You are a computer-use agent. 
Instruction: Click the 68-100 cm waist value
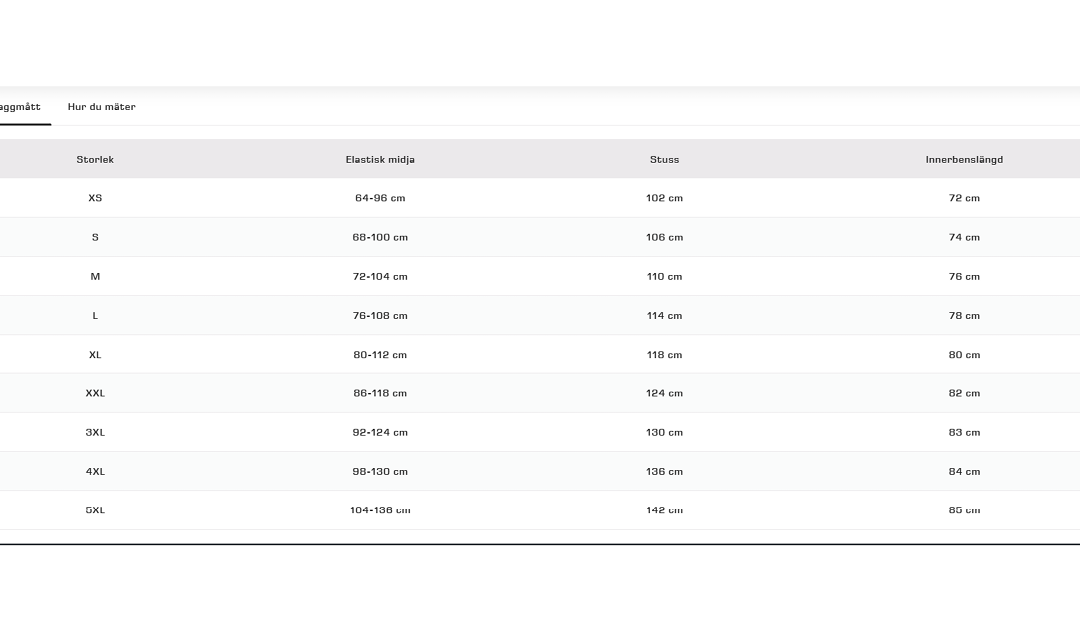380,237
